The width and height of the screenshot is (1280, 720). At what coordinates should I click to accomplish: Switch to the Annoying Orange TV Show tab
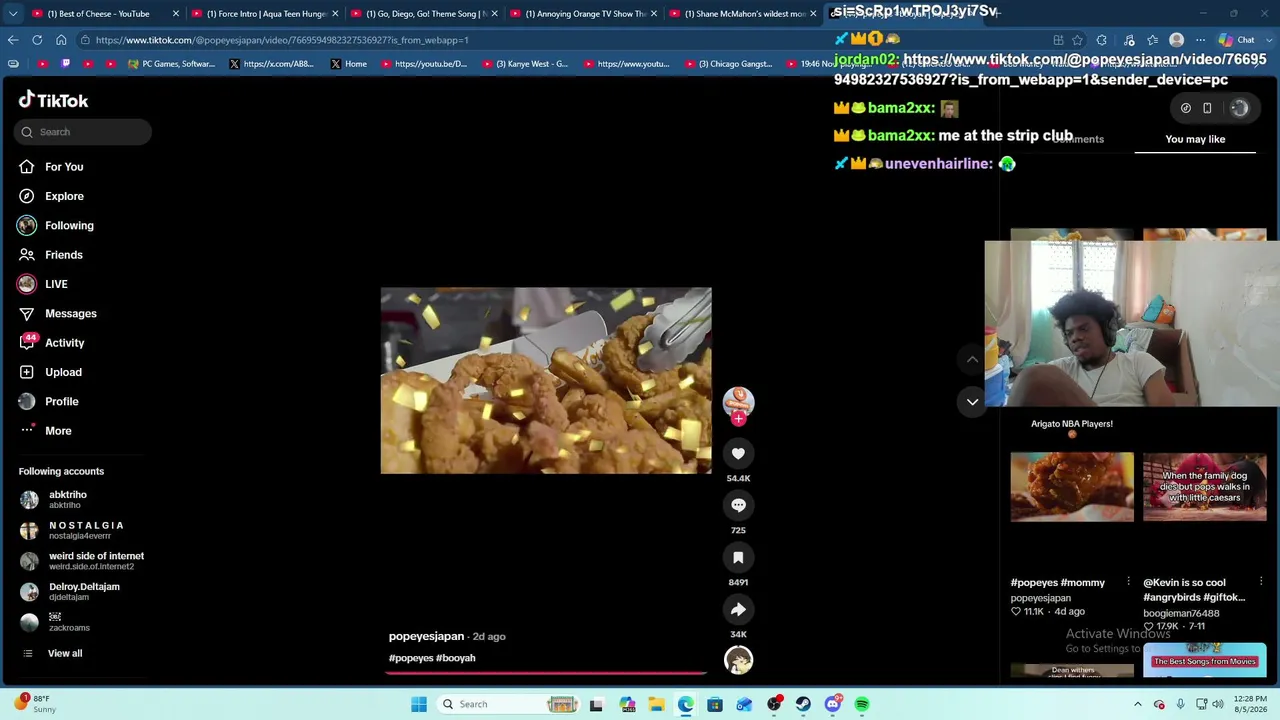[583, 13]
